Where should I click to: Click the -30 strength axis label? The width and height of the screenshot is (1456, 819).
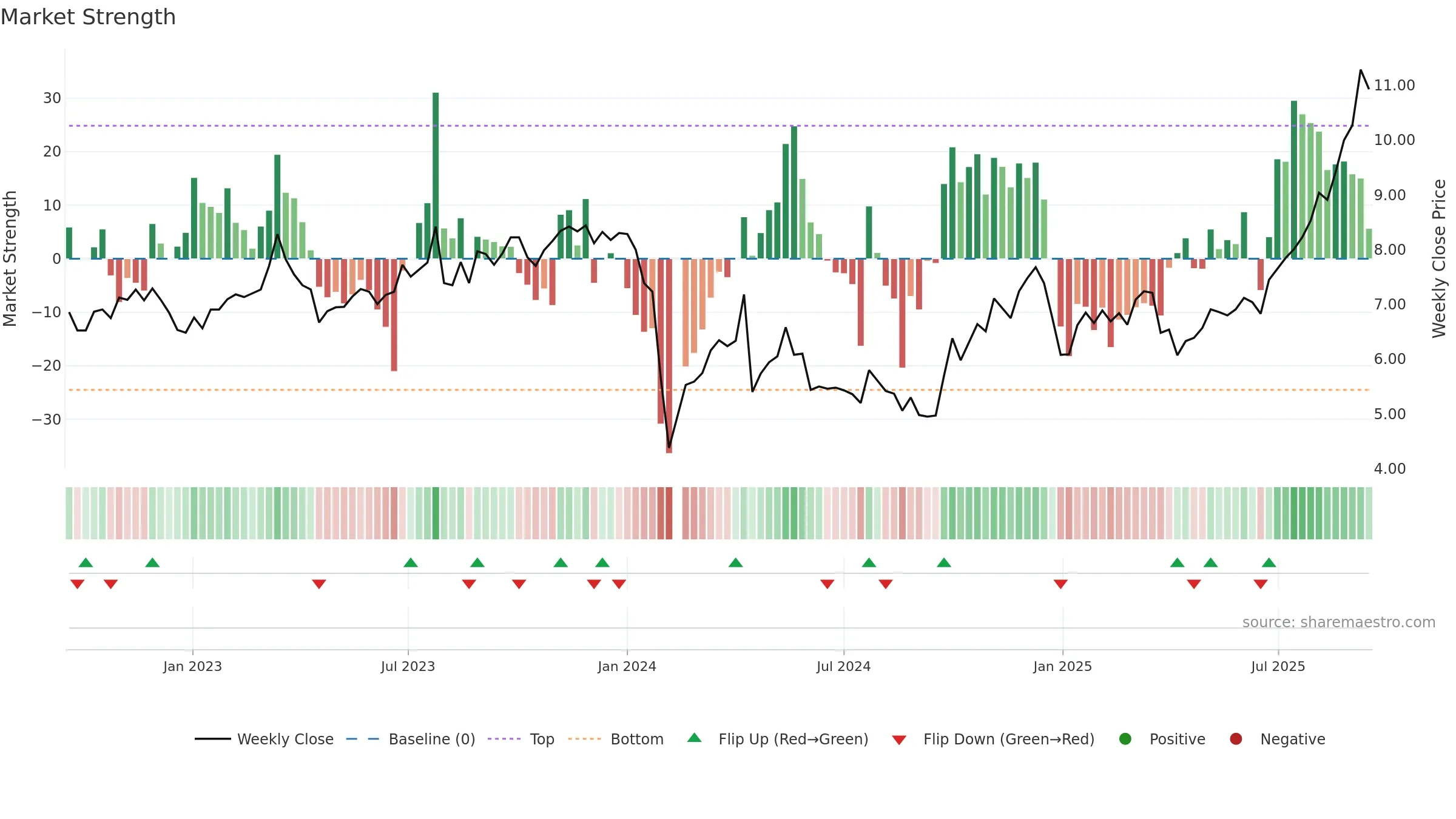tap(47, 419)
